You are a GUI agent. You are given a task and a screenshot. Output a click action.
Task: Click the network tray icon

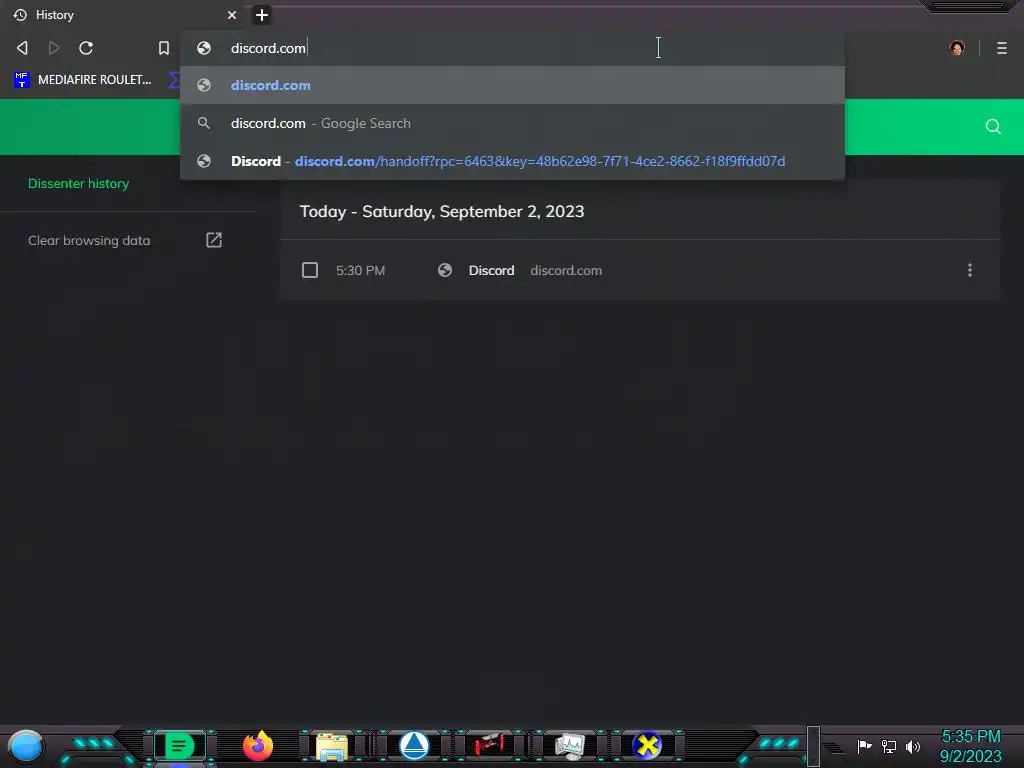889,746
